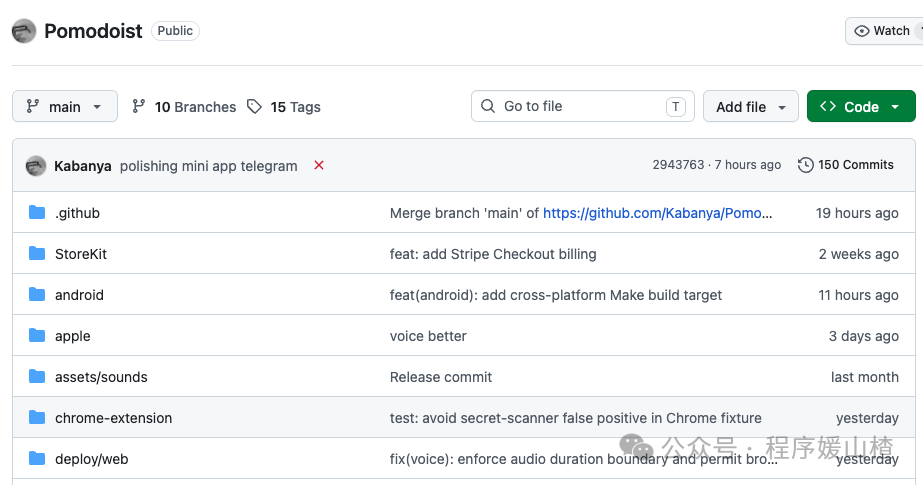The width and height of the screenshot is (923, 485).
Task: Click the folder icon for android
Action: click(37, 294)
